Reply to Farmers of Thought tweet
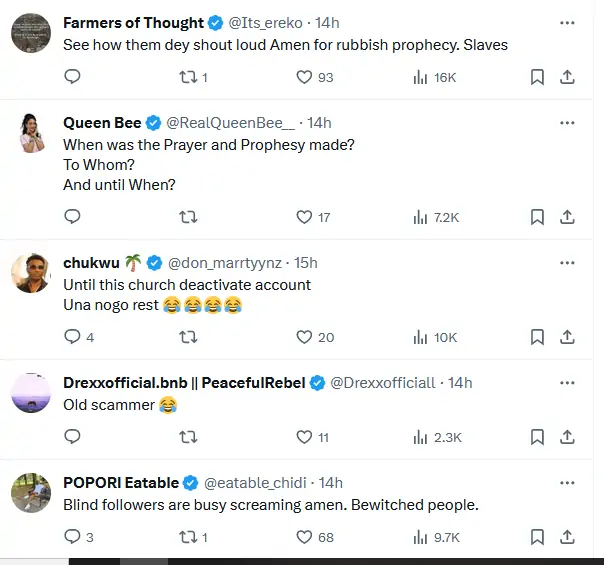This screenshot has height=565, width=604. click(x=72, y=77)
